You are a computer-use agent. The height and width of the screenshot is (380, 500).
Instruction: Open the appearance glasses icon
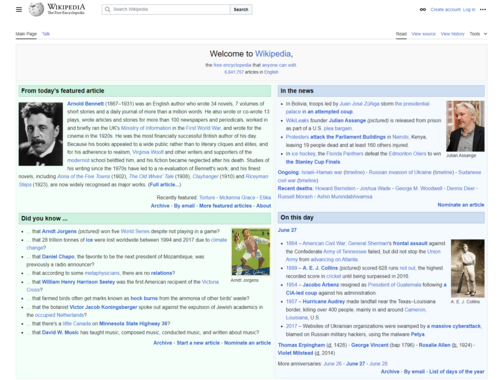click(423, 9)
